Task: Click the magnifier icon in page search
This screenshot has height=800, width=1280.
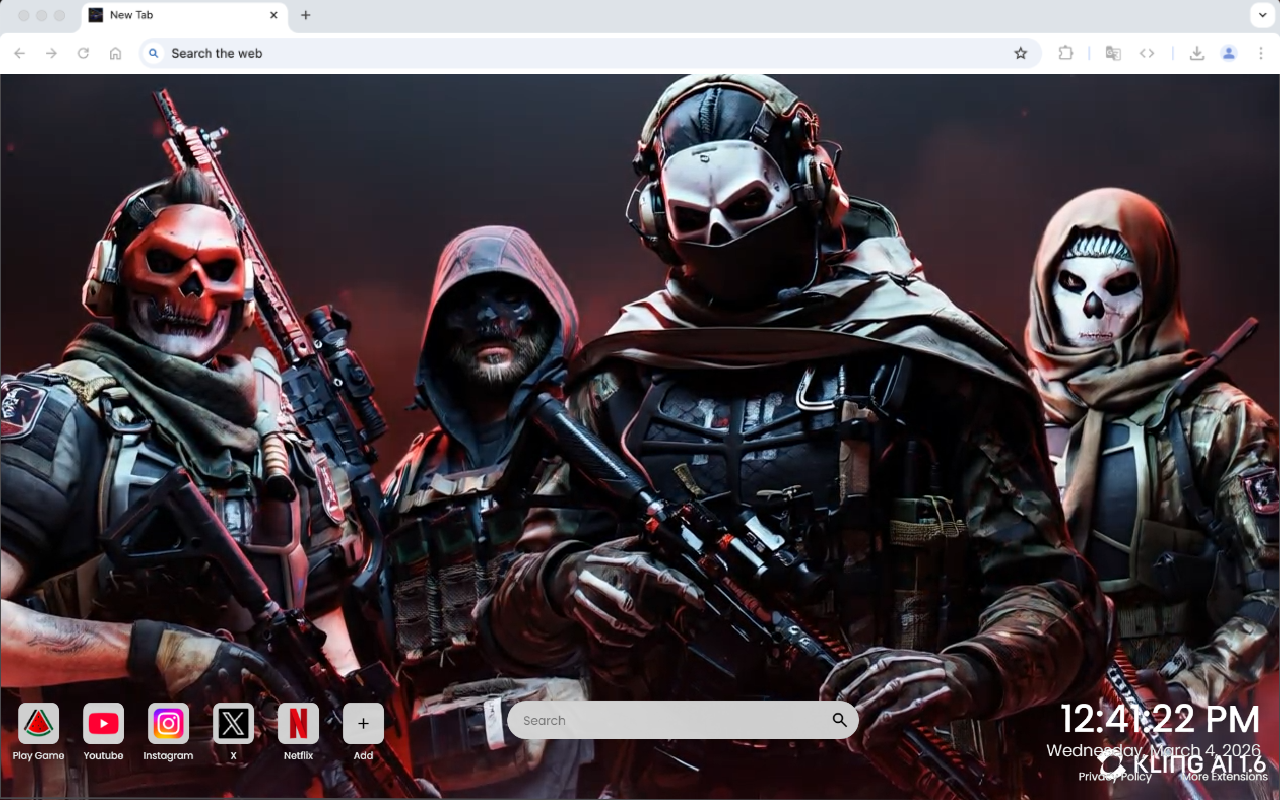Action: click(x=839, y=720)
